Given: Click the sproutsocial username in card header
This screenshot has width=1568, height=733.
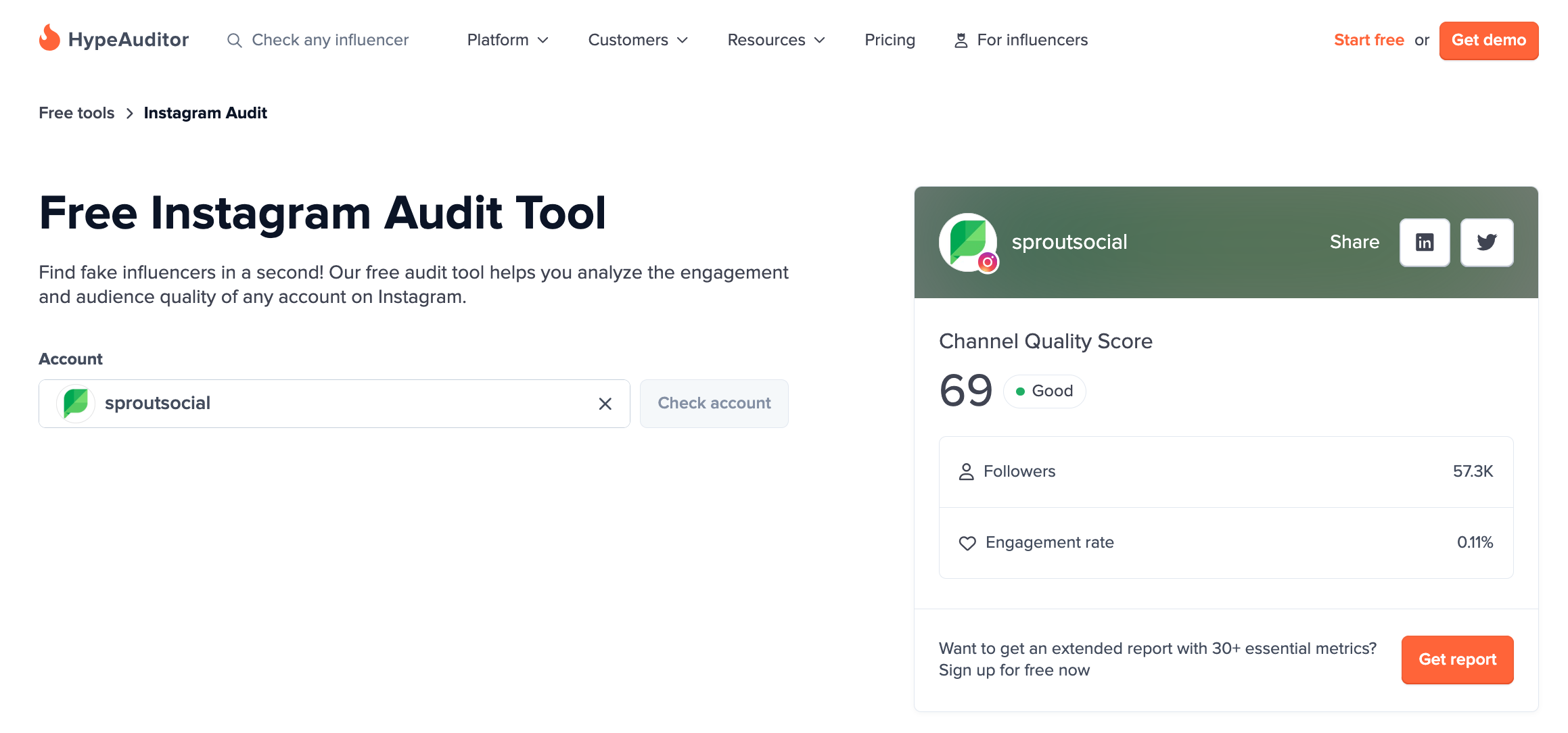Looking at the screenshot, I should 1069,242.
